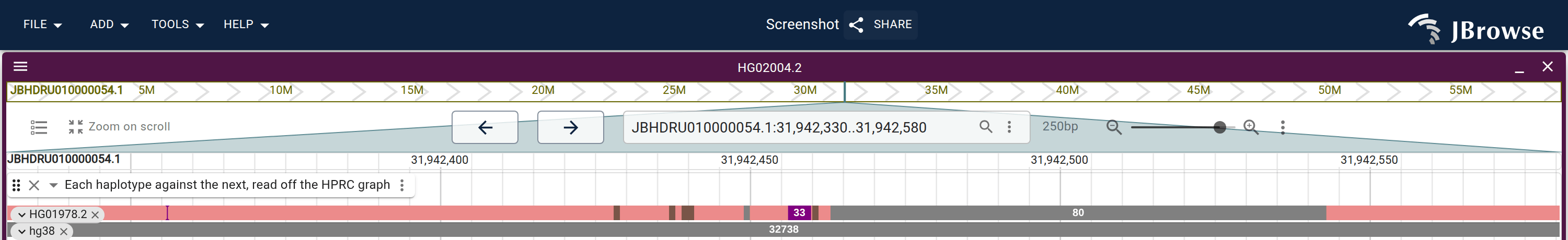Open the FILE menu
This screenshot has width=1568, height=240.
43,25
